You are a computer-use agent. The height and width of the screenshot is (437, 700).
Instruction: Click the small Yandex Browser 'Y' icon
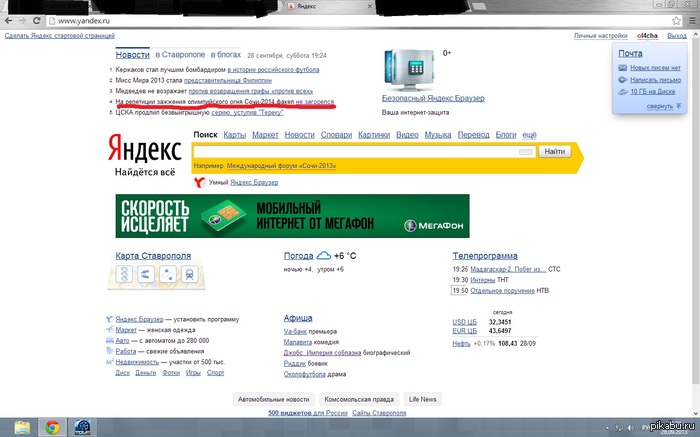pos(199,182)
